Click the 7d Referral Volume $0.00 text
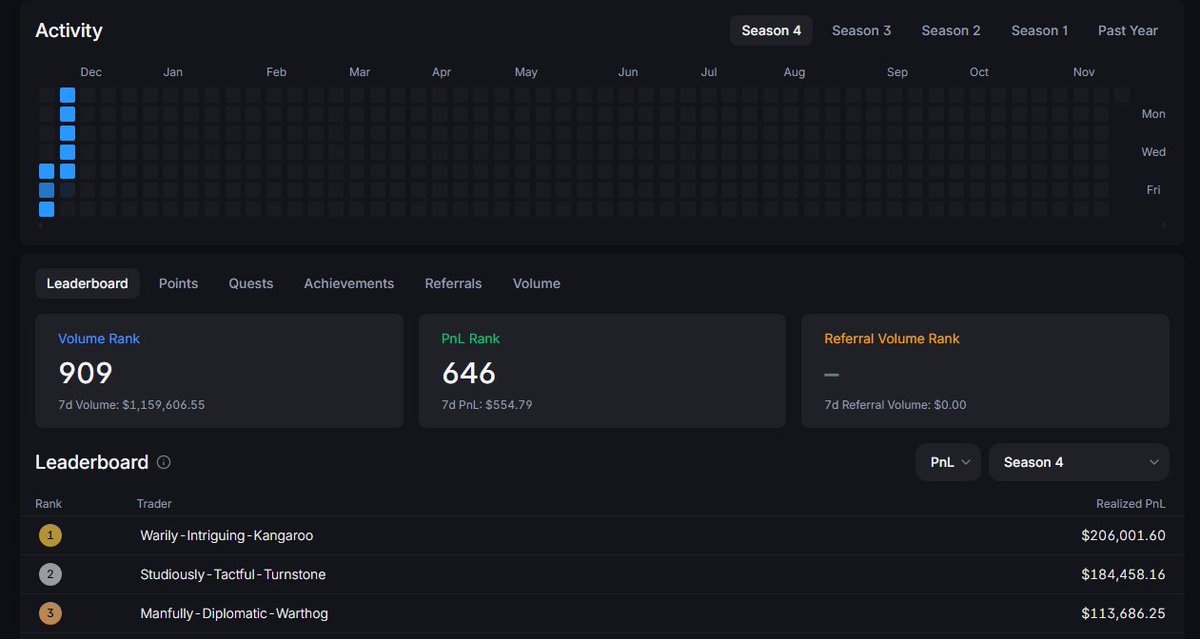Image resolution: width=1200 pixels, height=639 pixels. [895, 405]
